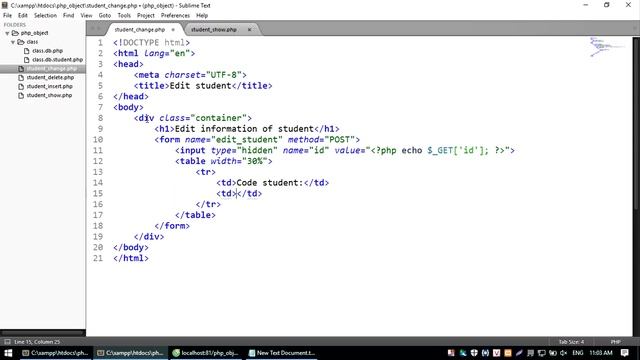The height and width of the screenshot is (360, 640).
Task: Open the Project menu
Action: pyautogui.click(x=146, y=16)
